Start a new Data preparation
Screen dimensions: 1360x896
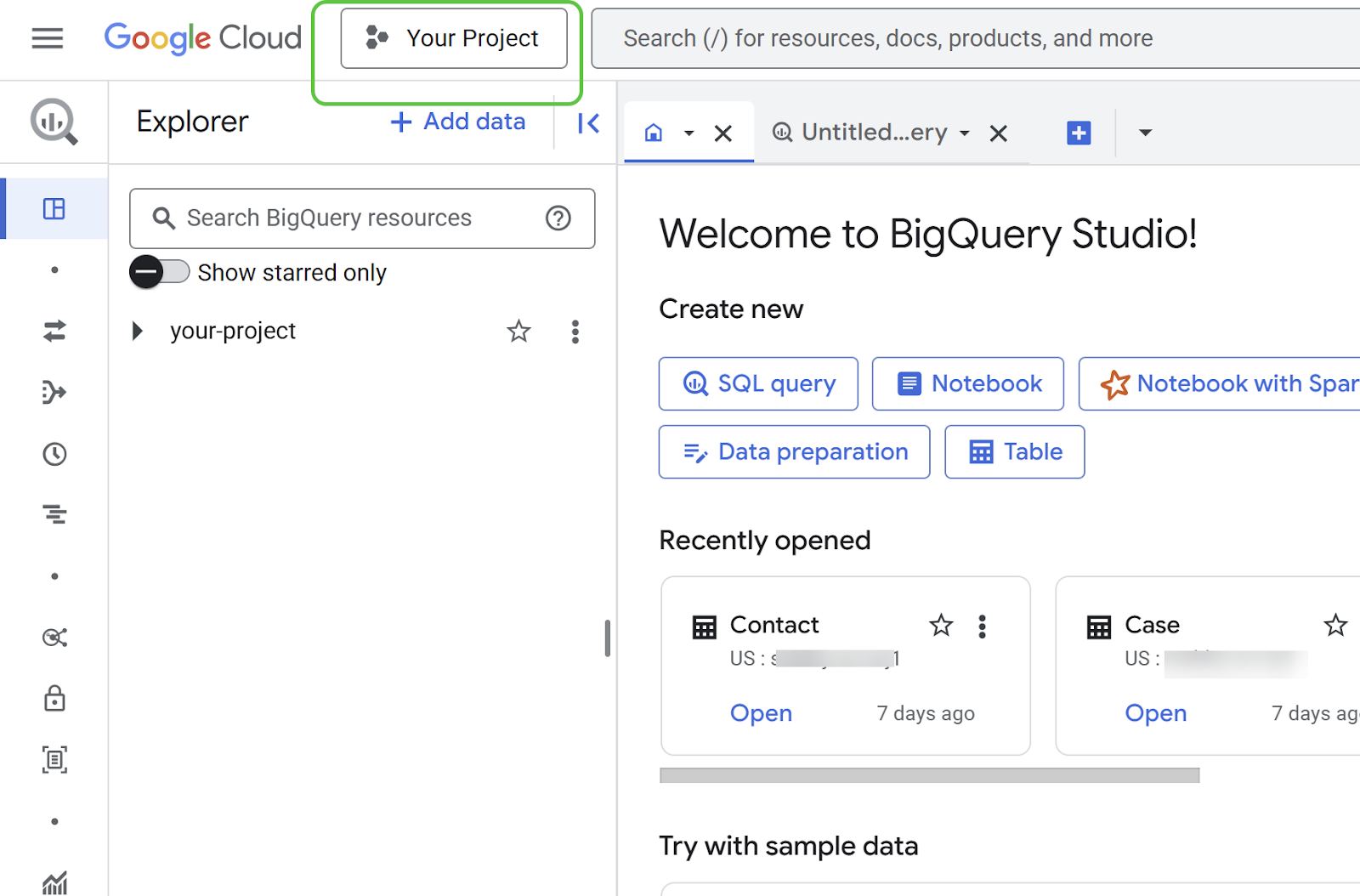click(x=795, y=451)
